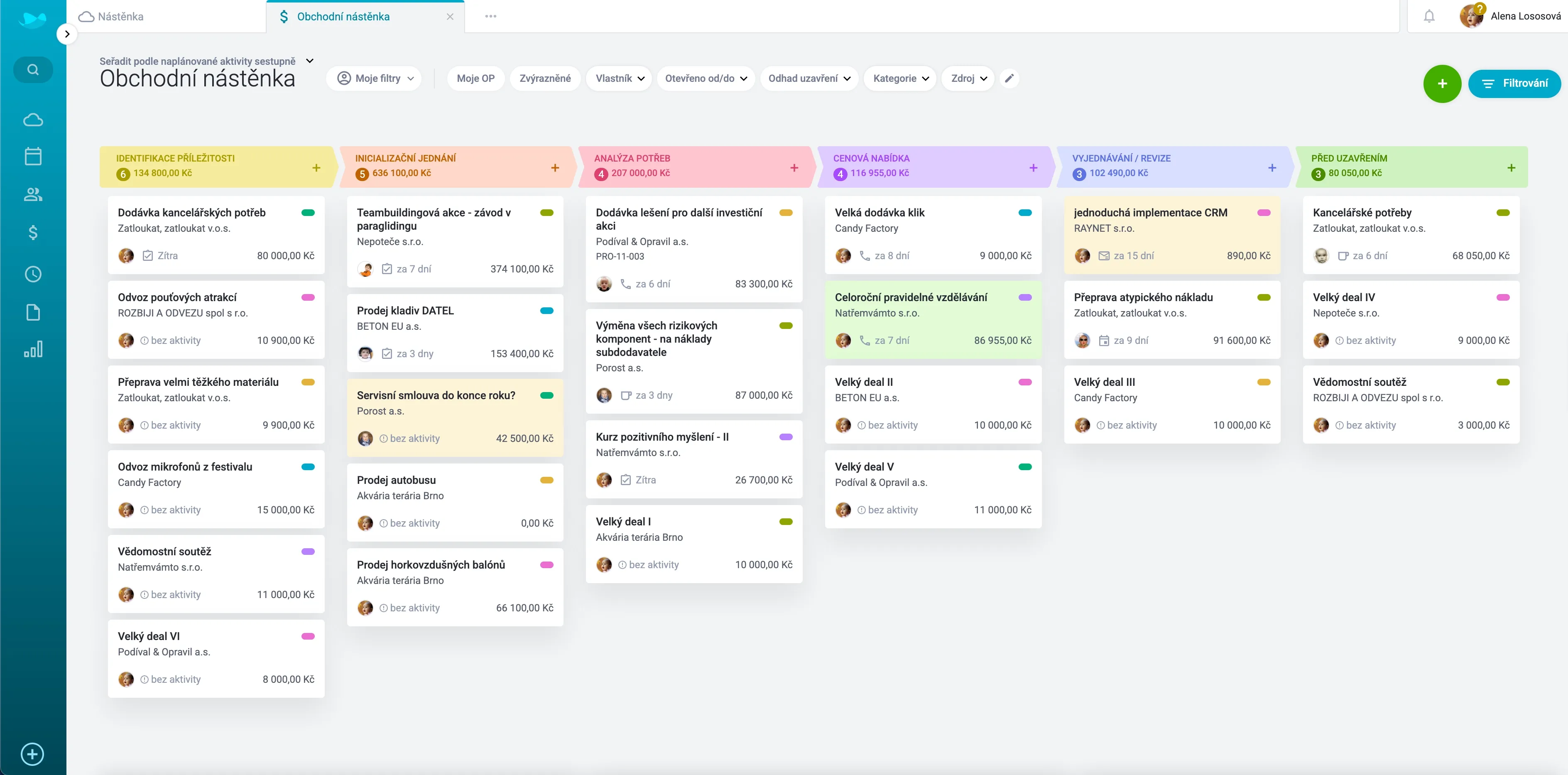The width and height of the screenshot is (1568, 775).
Task: Open filter editing with the pencil icon
Action: click(x=1009, y=78)
